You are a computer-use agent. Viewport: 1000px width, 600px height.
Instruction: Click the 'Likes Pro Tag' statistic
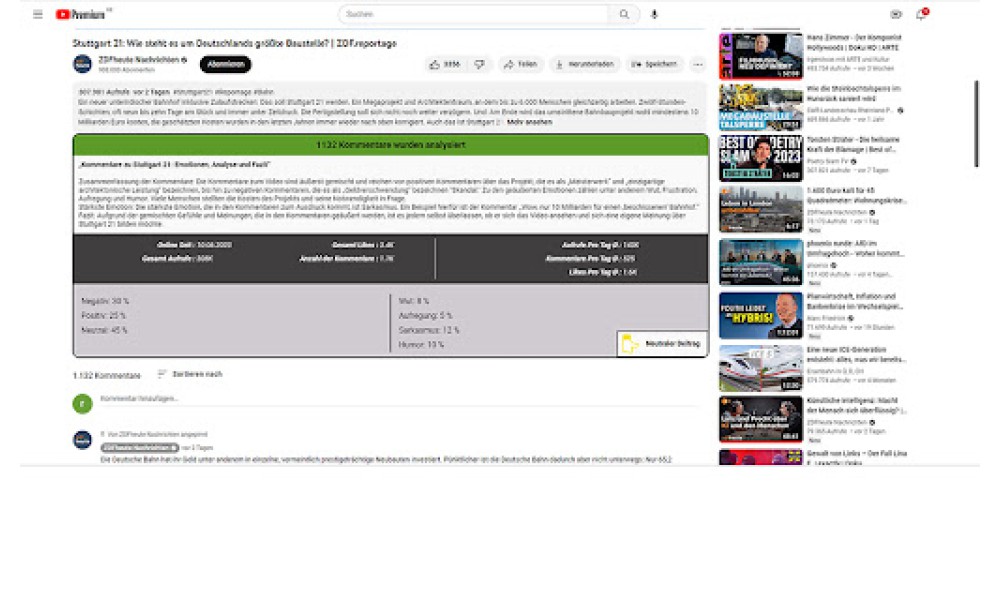pyautogui.click(x=603, y=272)
